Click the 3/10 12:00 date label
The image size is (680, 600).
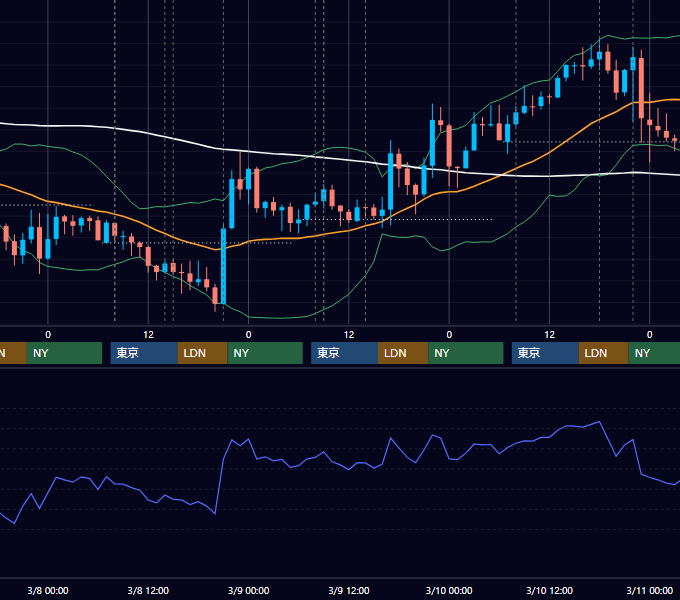tap(549, 590)
